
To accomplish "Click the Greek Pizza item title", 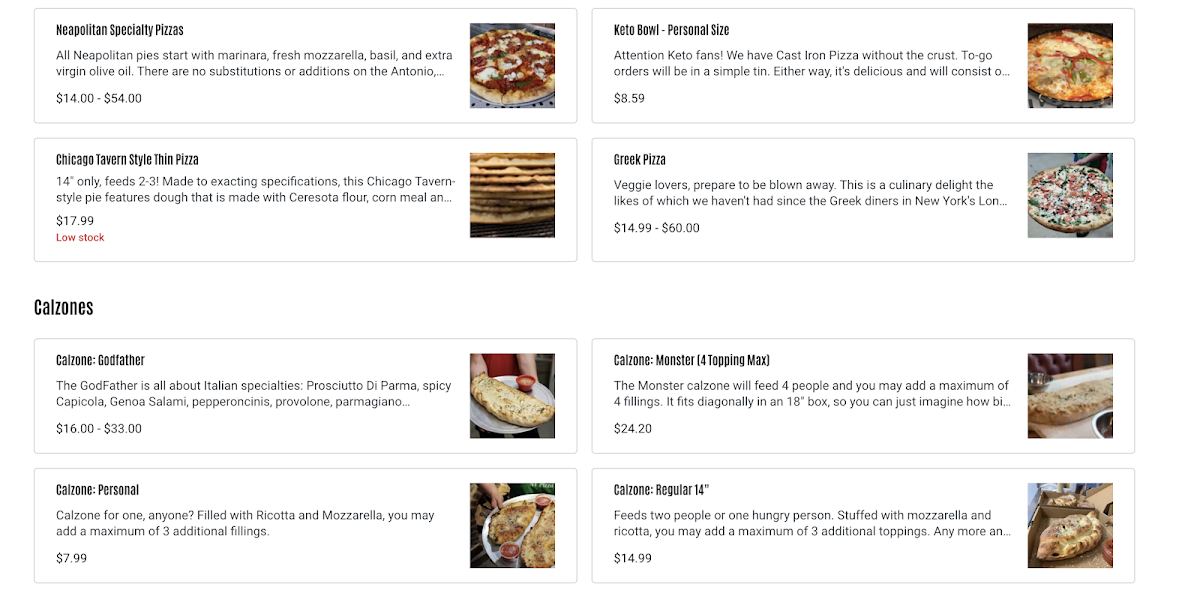I will point(639,160).
